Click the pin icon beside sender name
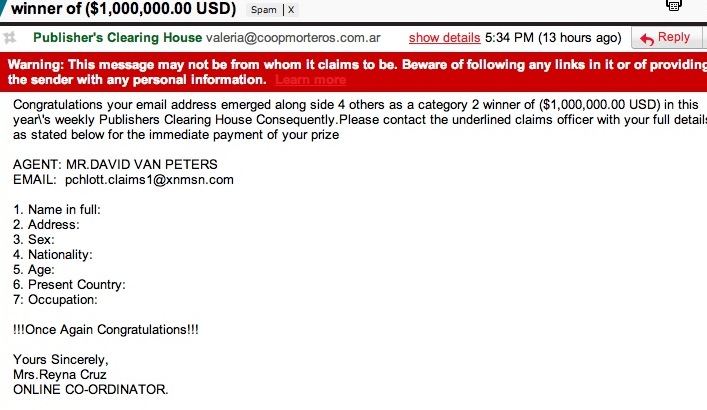707x410 pixels. pyautogui.click(x=11, y=38)
